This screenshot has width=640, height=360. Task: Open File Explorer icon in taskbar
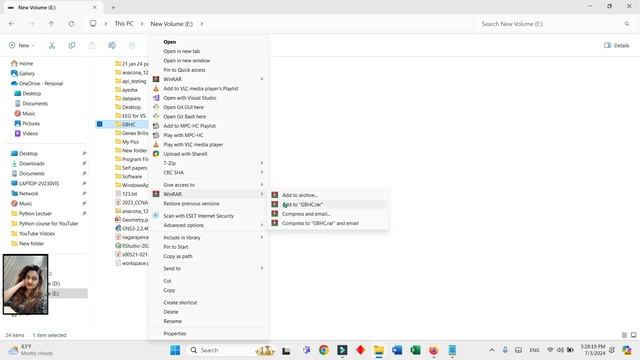click(x=379, y=350)
